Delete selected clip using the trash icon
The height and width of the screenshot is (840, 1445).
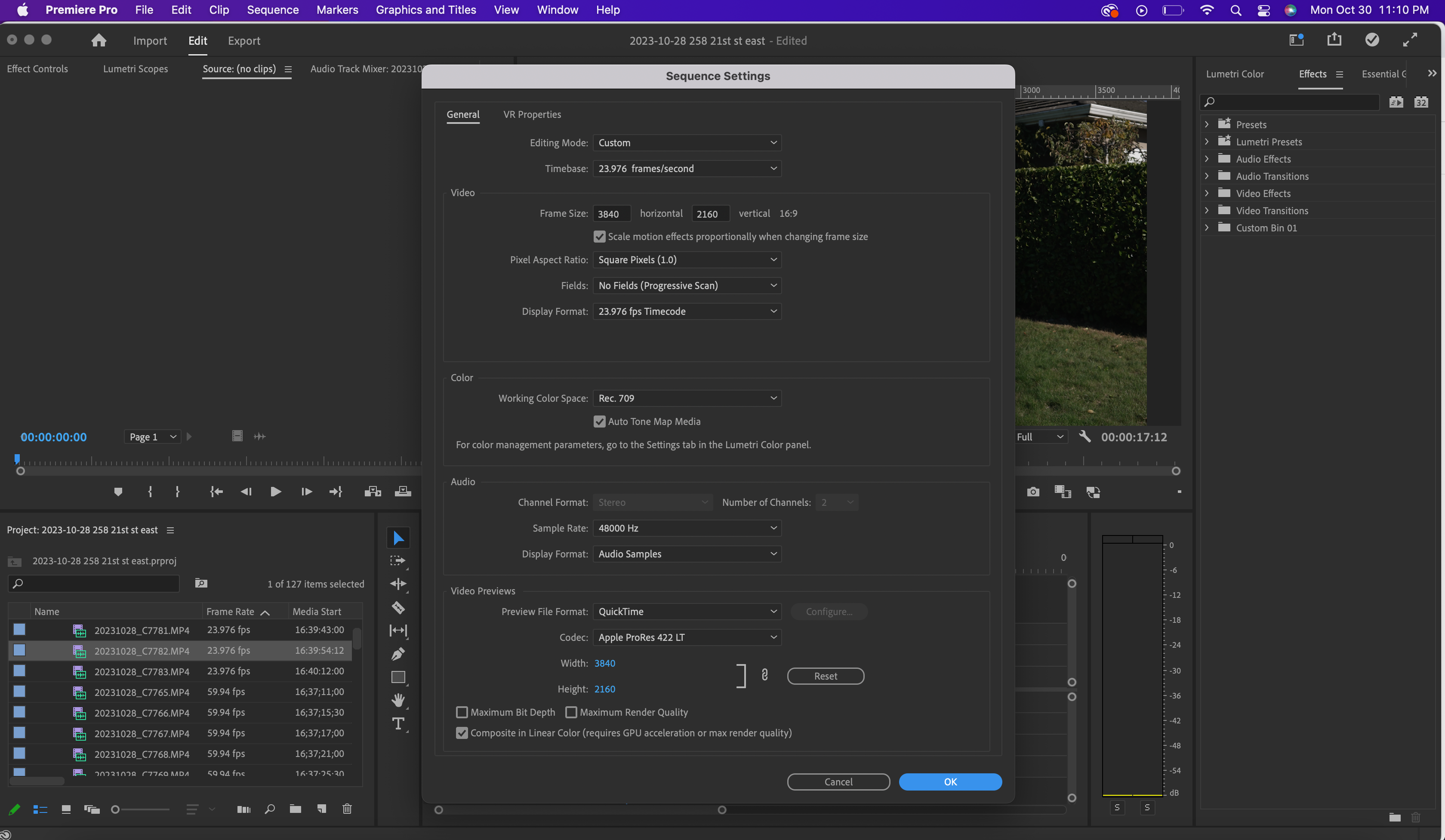point(347,809)
